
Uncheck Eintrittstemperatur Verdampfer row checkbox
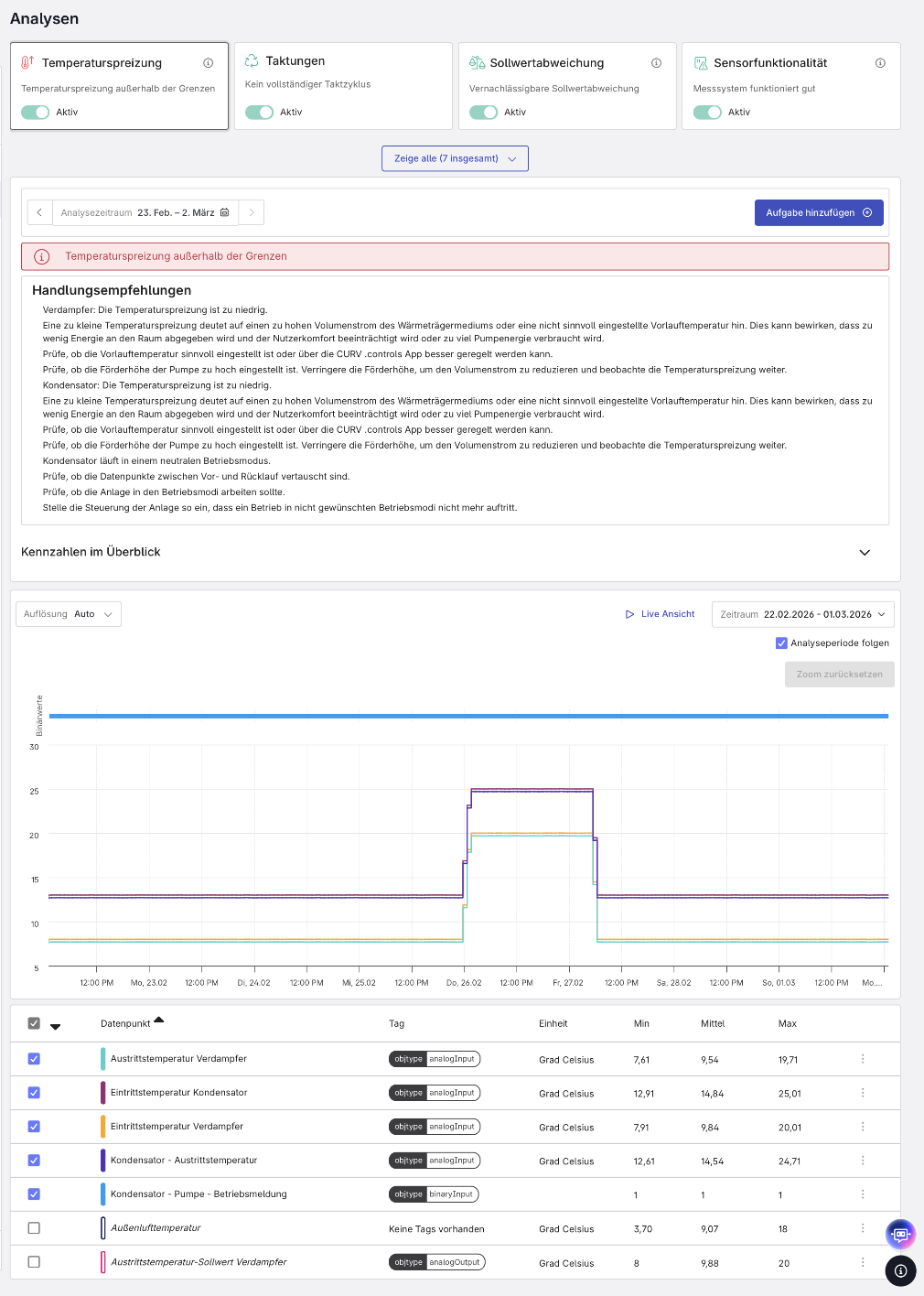[34, 1127]
